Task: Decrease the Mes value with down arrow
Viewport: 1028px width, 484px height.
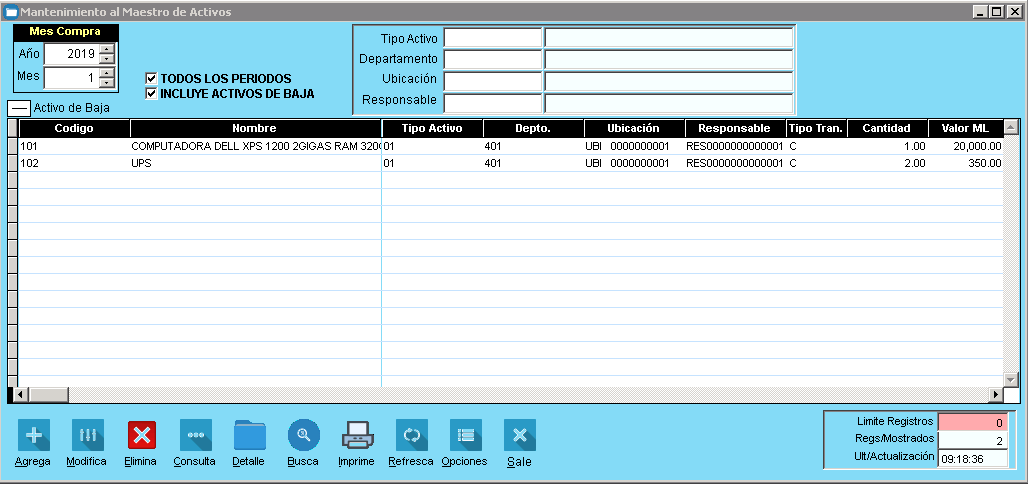Action: 106,83
